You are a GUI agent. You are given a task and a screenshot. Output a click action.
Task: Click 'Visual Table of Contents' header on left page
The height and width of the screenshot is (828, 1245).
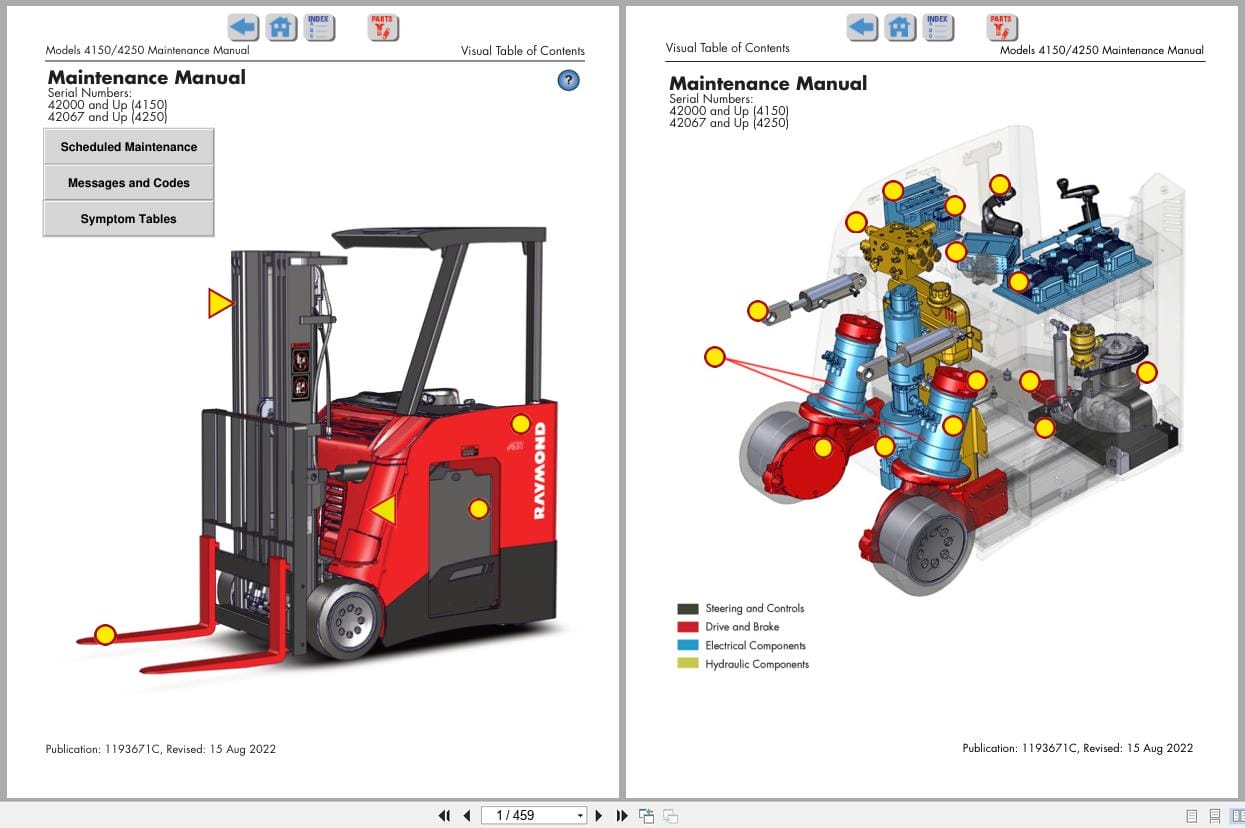tap(523, 51)
